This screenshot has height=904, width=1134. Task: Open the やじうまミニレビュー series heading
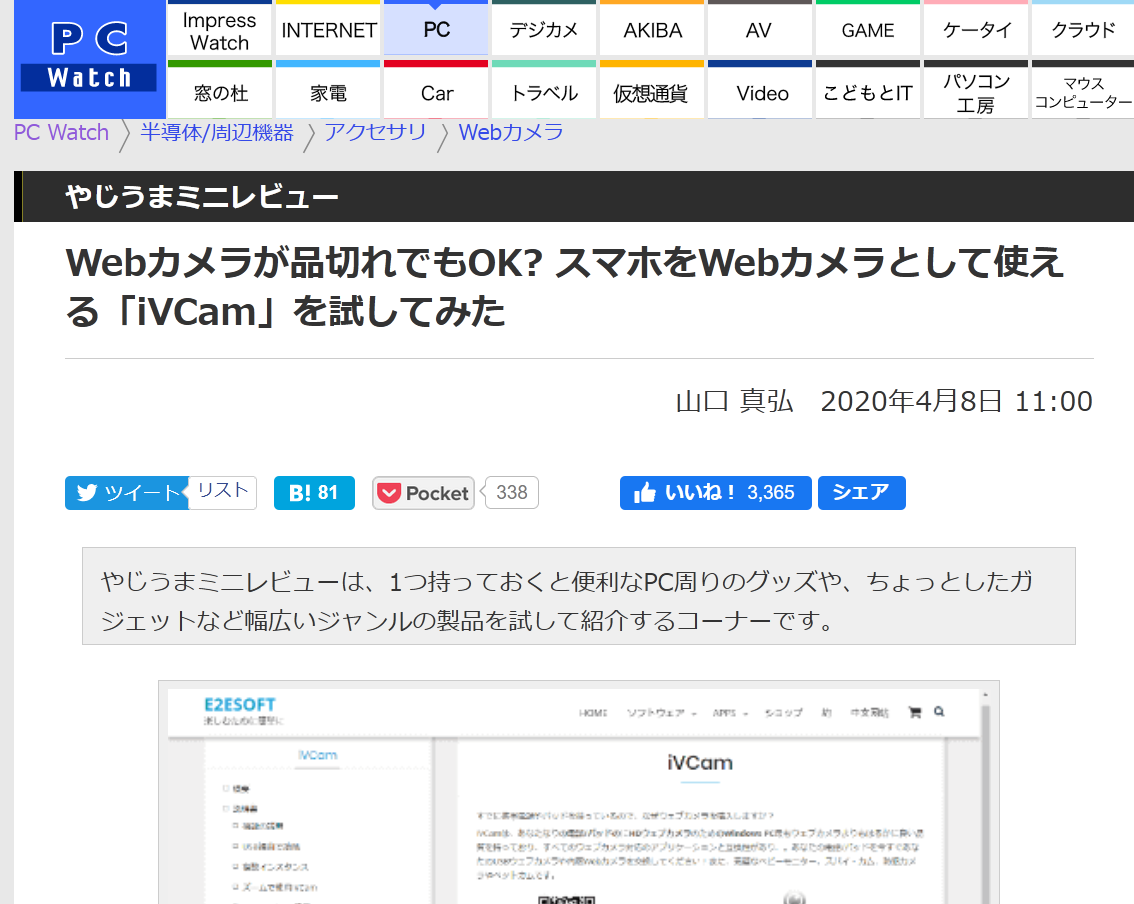[202, 197]
